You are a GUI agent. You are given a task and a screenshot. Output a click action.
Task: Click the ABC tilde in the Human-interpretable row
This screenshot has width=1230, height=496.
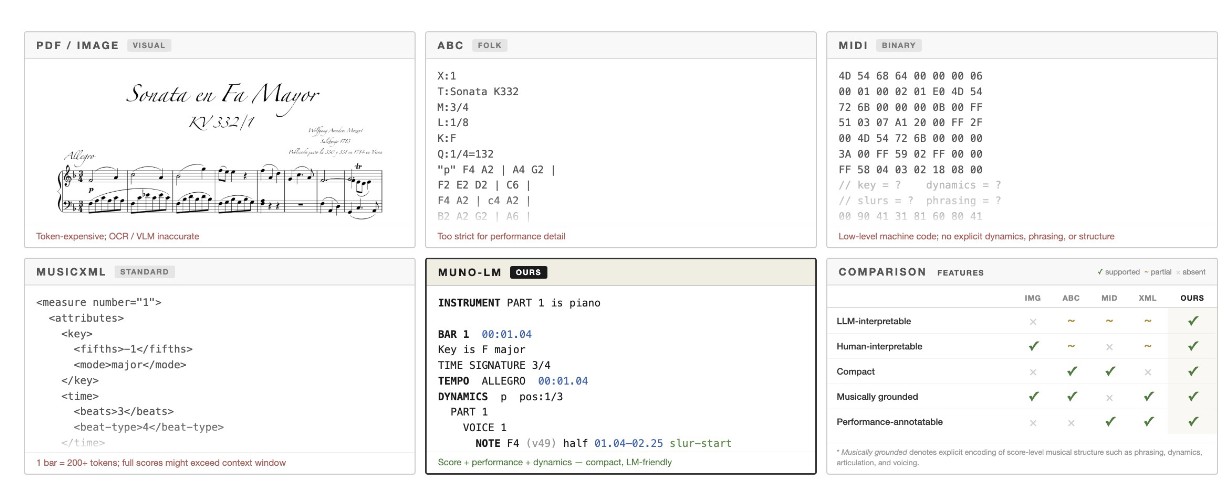(x=1071, y=346)
